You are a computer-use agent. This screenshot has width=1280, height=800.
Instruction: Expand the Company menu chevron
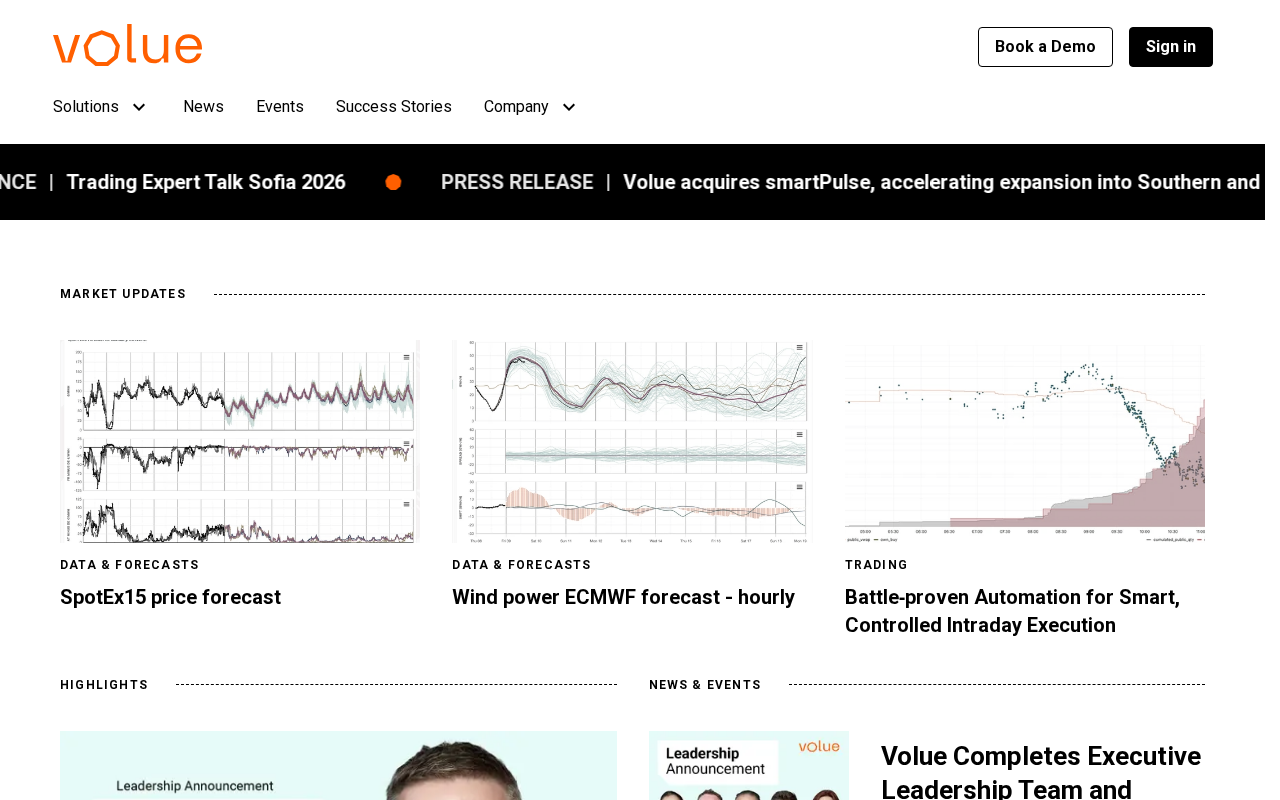[569, 107]
